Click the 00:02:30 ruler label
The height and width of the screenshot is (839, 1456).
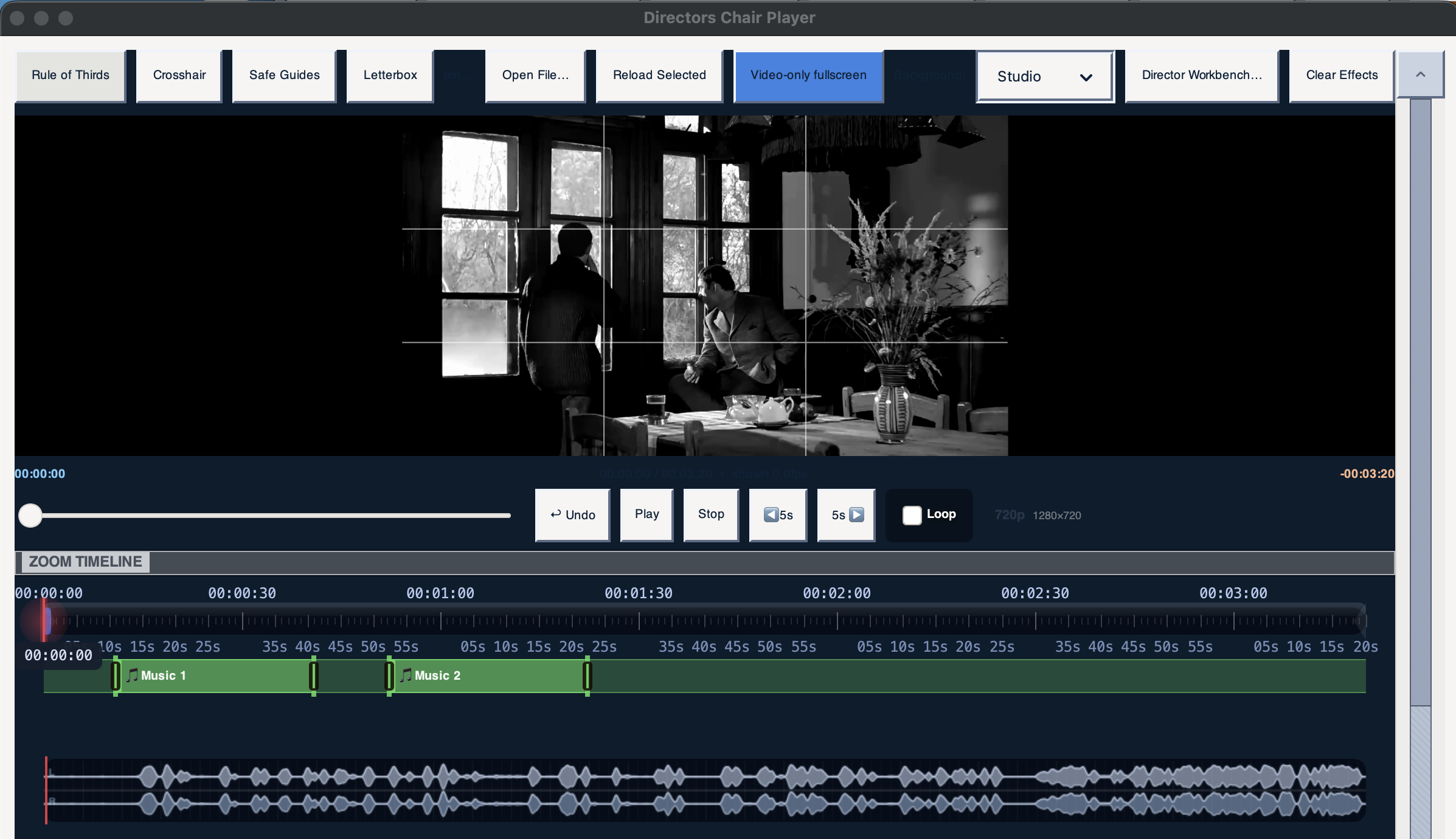coord(1035,593)
